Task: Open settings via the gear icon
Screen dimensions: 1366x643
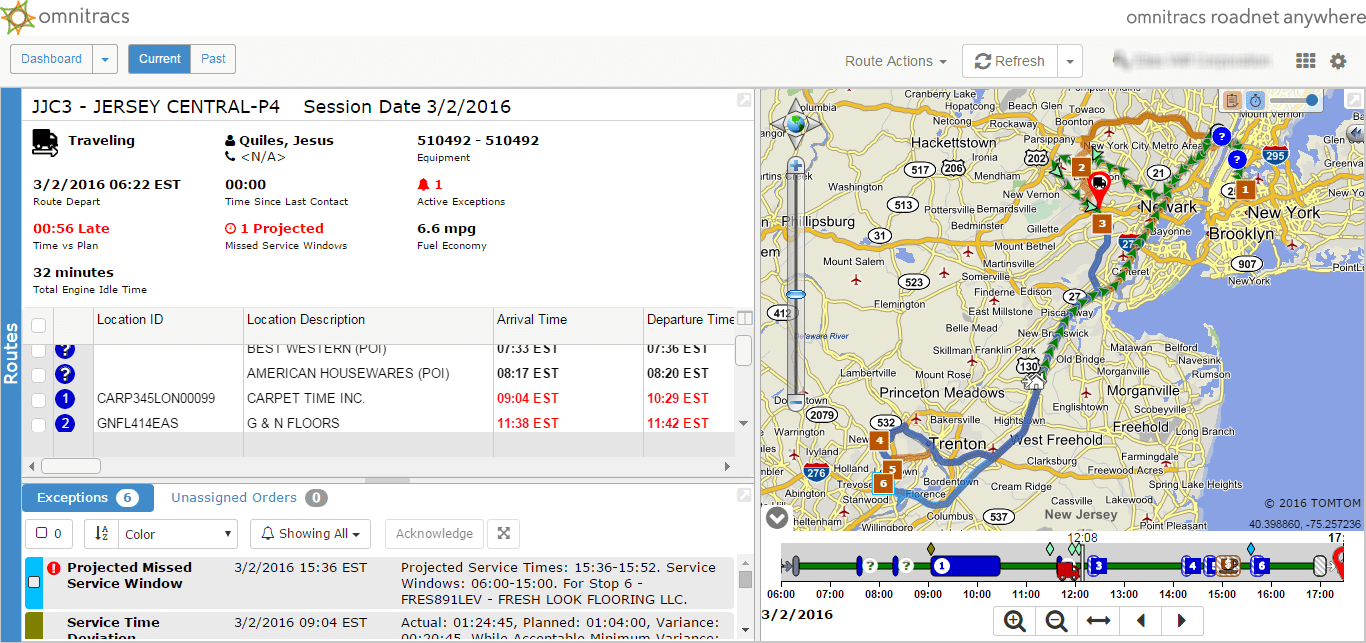Action: tap(1339, 61)
